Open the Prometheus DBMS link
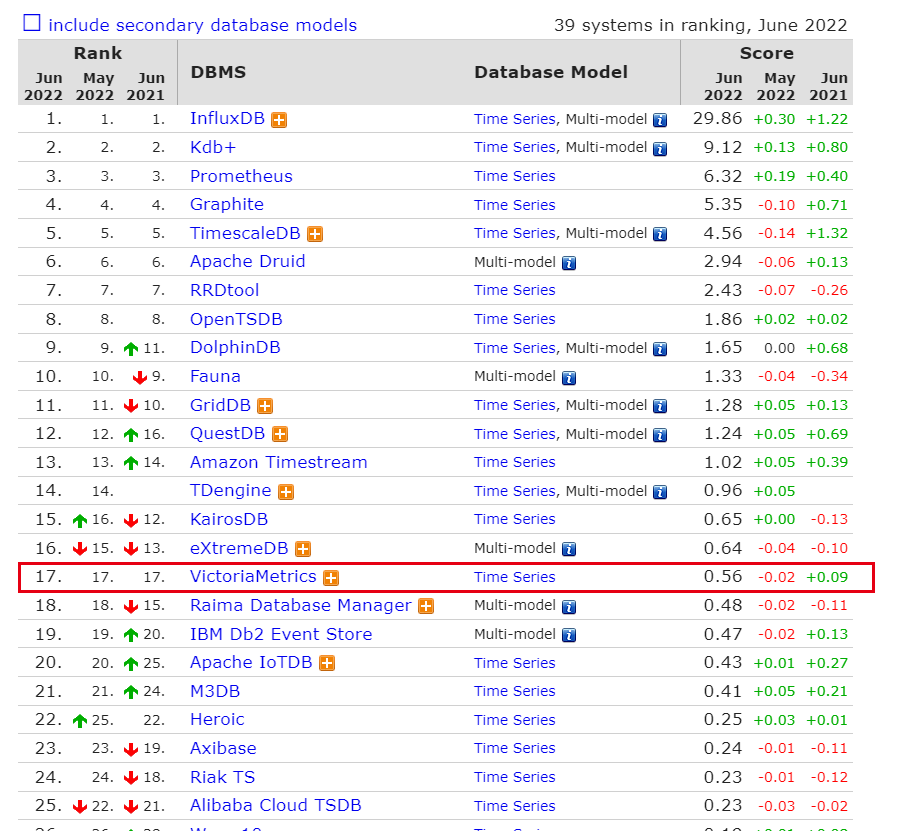Image resolution: width=924 pixels, height=831 pixels. [x=241, y=176]
